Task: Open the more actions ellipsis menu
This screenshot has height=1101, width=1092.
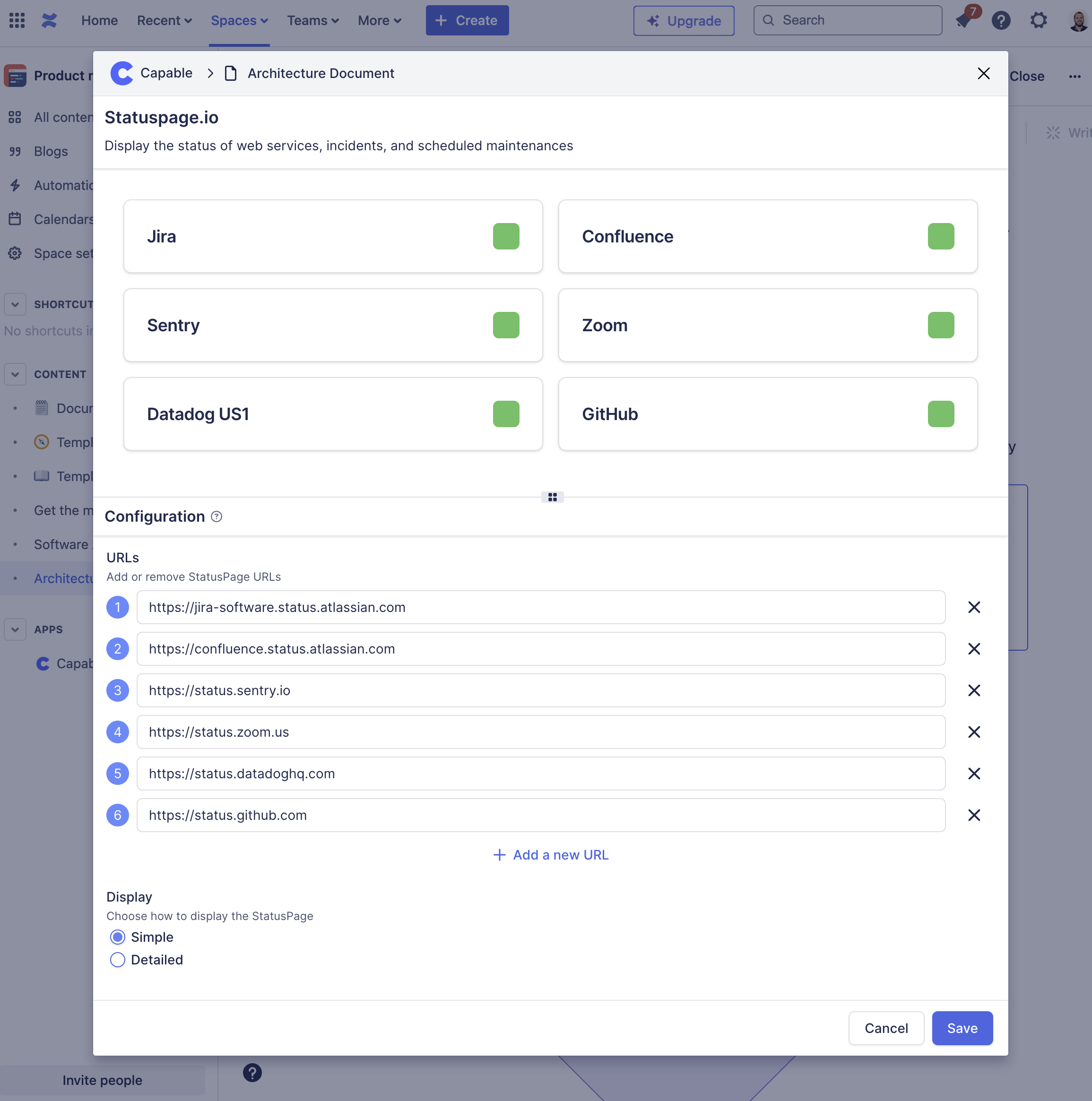Action: click(x=1075, y=77)
